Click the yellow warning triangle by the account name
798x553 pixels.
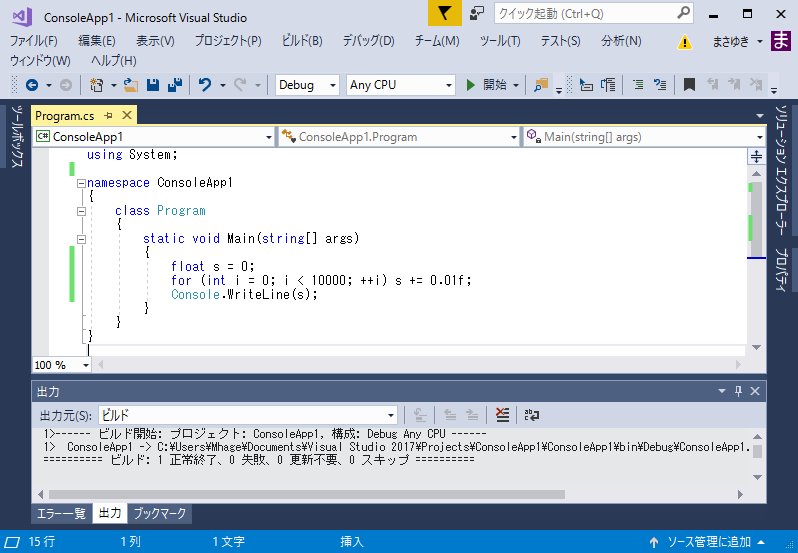[x=685, y=42]
